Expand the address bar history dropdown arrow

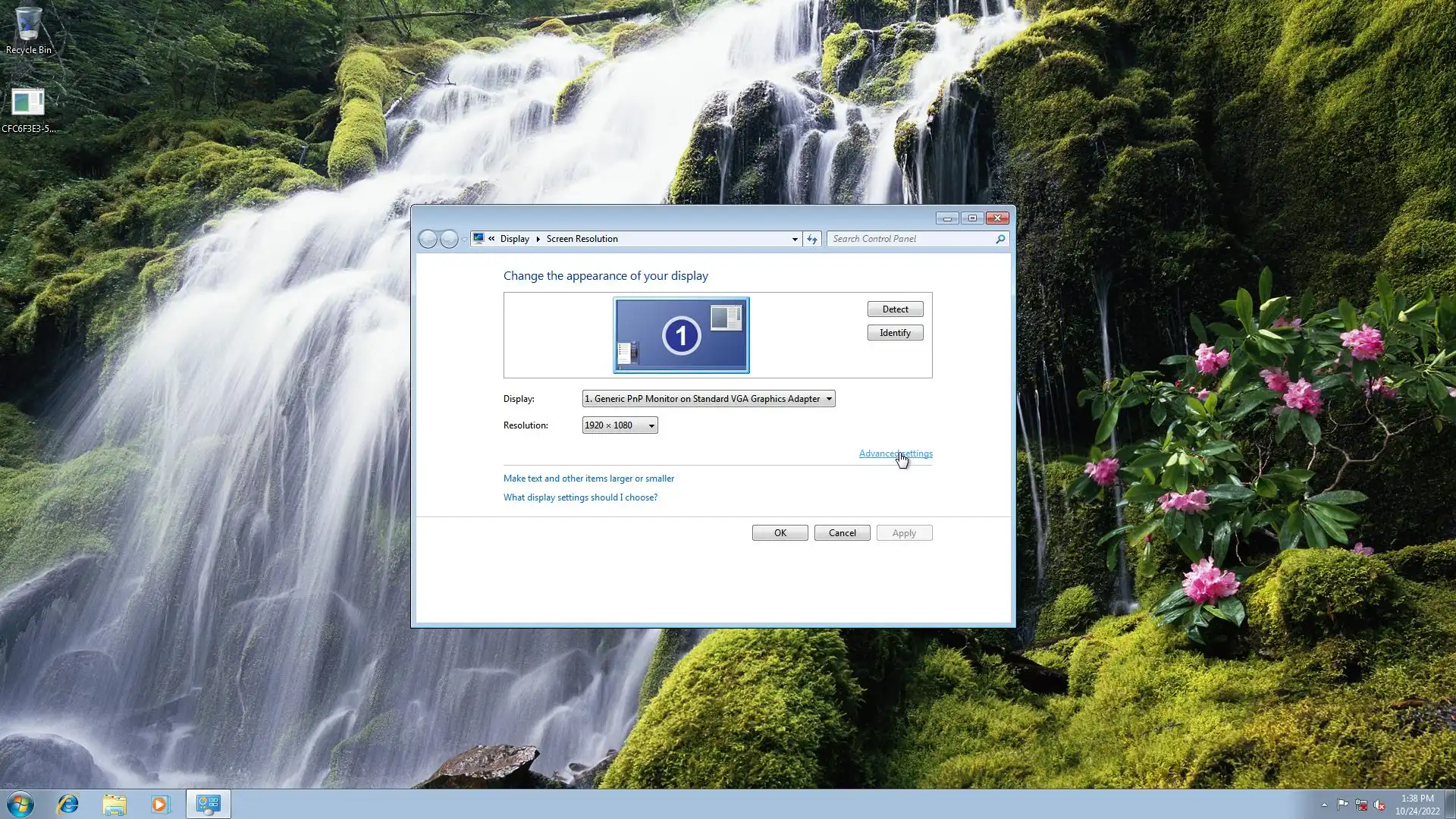tap(795, 239)
